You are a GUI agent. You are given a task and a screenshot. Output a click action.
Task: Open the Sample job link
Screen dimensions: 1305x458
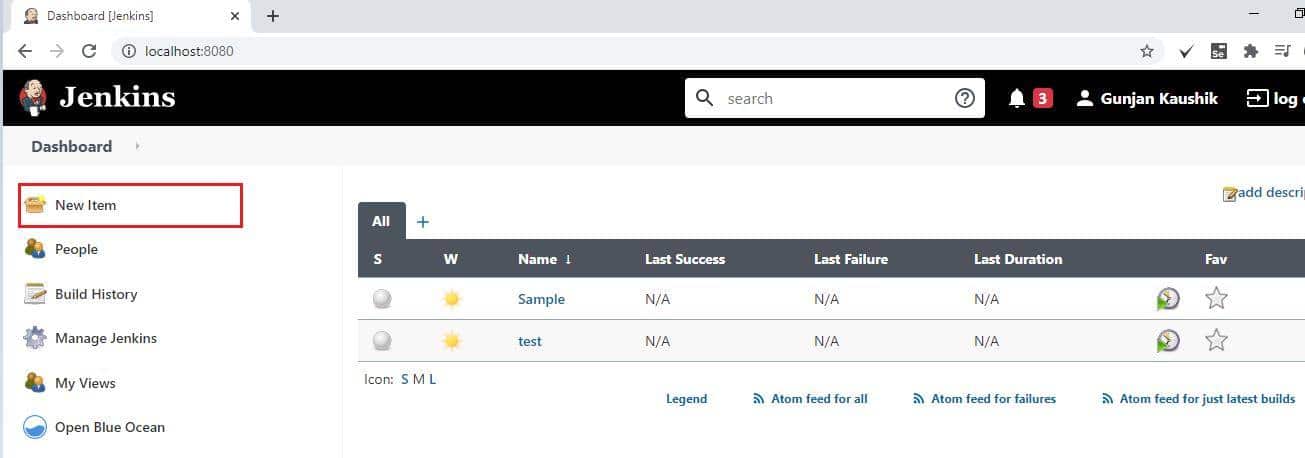coord(541,299)
